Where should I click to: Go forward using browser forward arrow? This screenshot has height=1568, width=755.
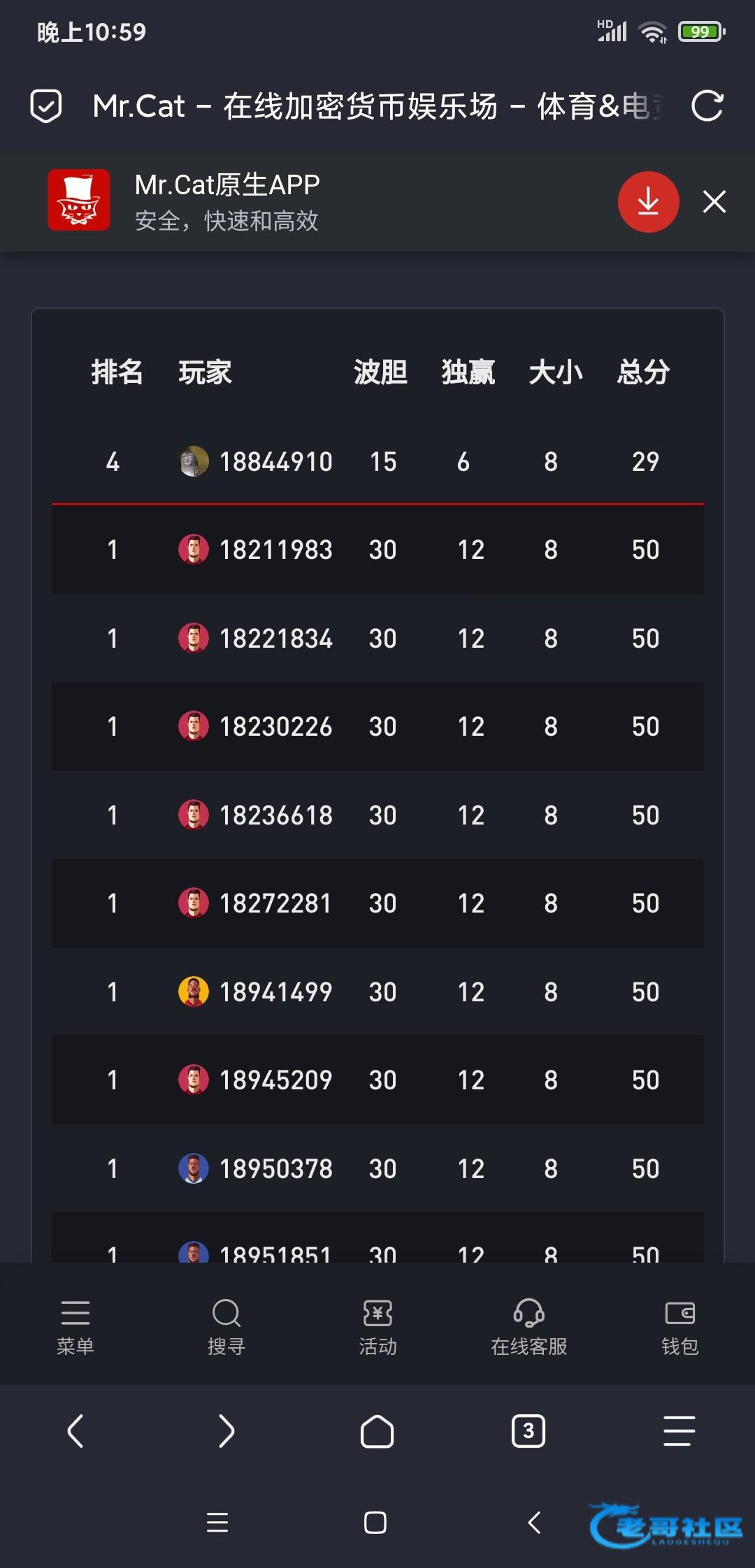coord(226,1431)
